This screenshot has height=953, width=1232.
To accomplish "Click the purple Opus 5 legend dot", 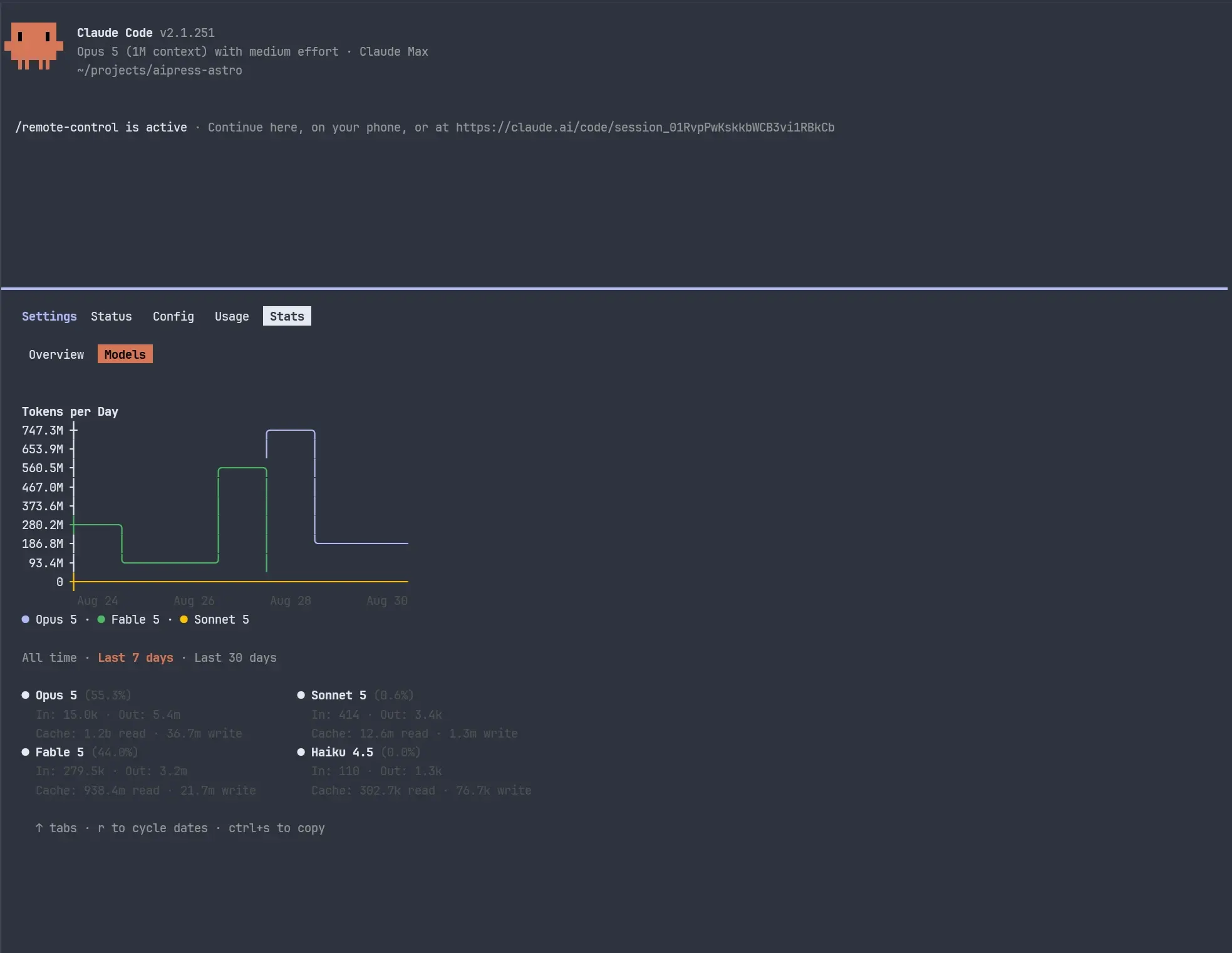I will pyautogui.click(x=26, y=619).
